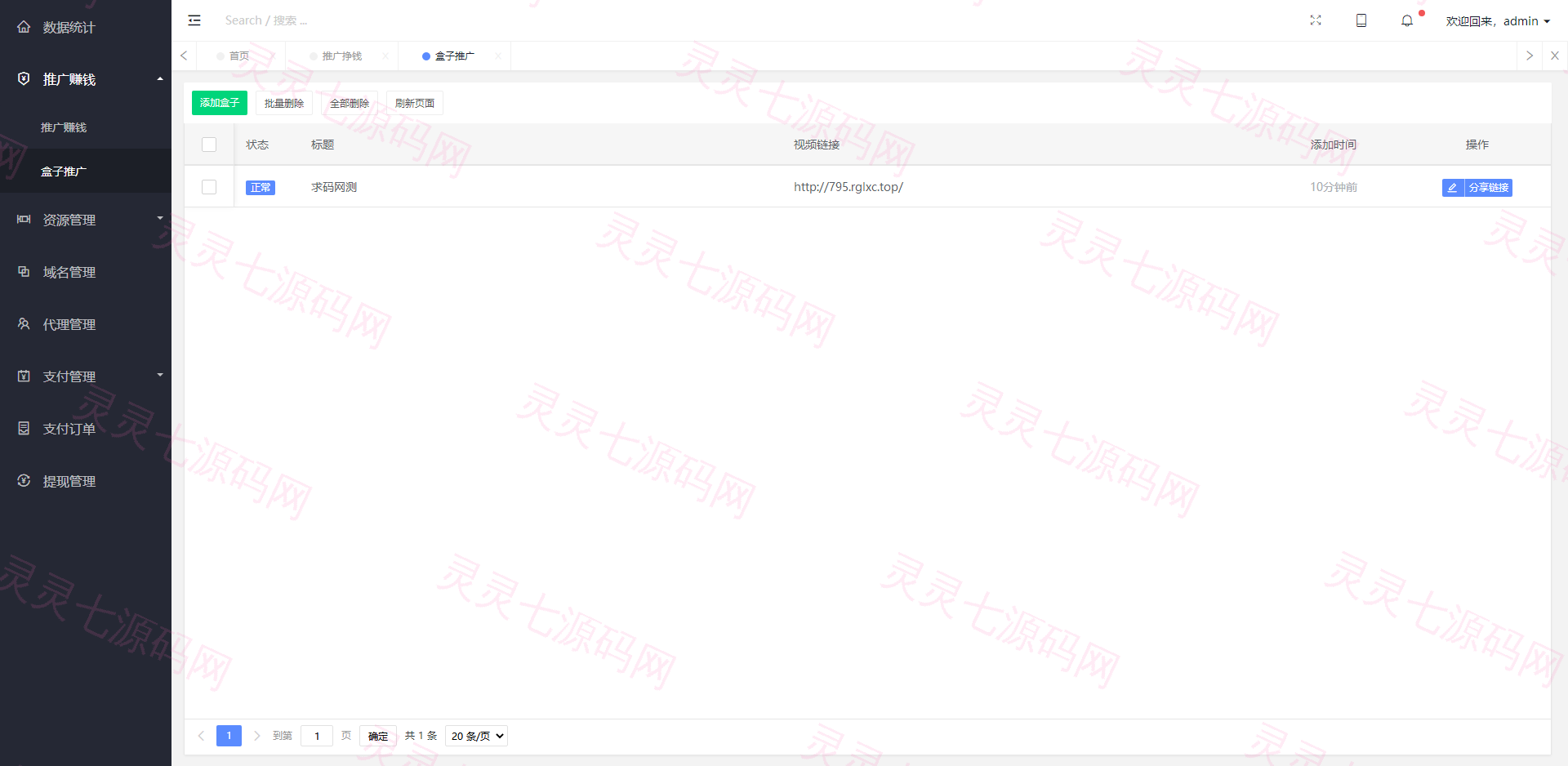The height and width of the screenshot is (766, 1568).
Task: Click the close-tabs X icon at the tab bar's right end
Action: point(1555,56)
